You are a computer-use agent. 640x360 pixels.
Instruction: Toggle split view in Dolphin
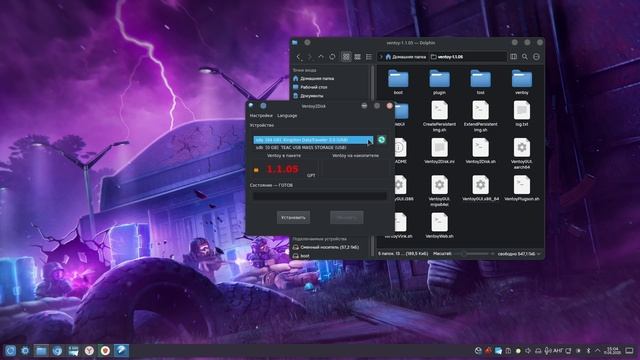click(x=513, y=57)
